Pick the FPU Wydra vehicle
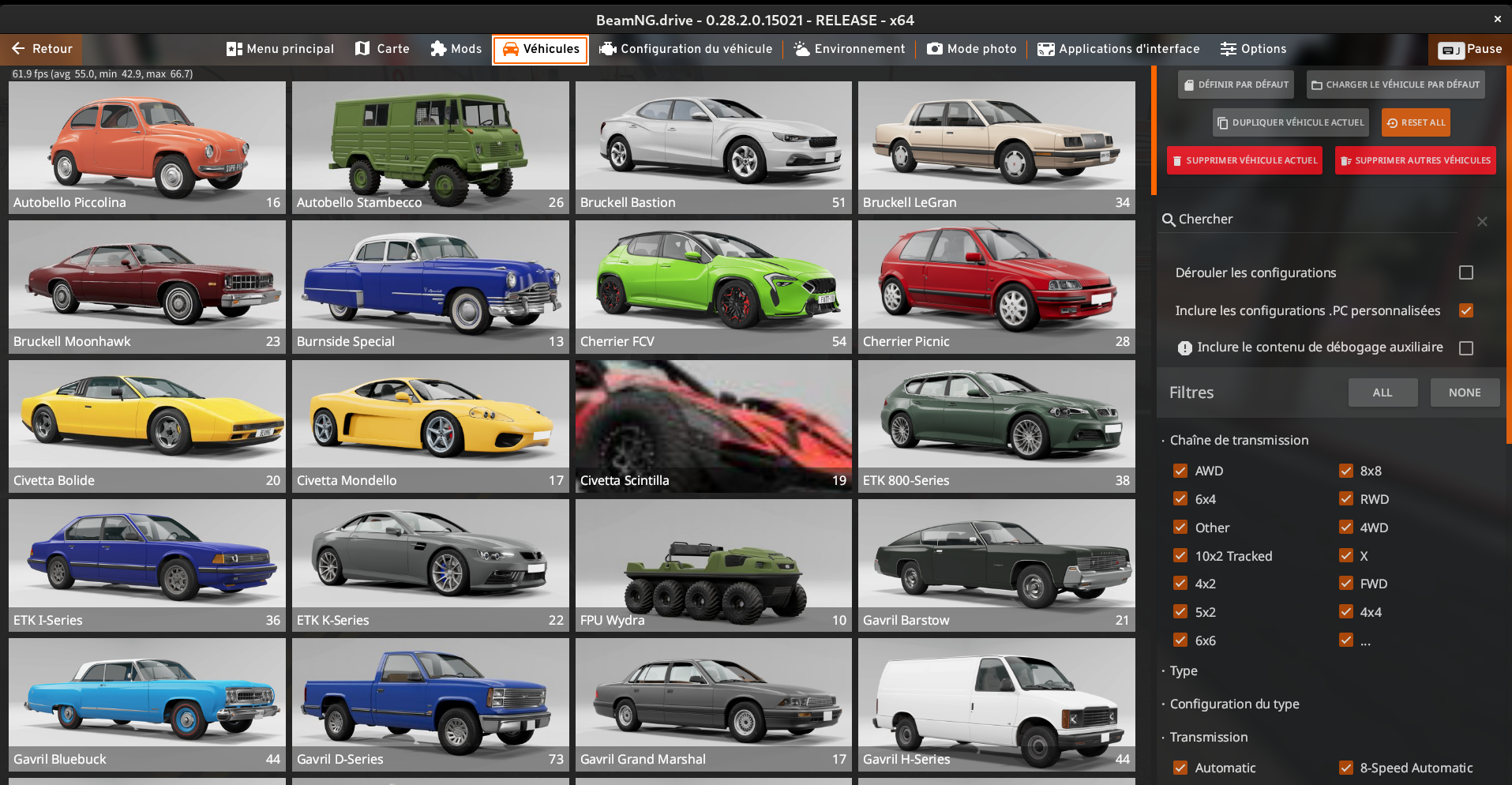Viewport: 1512px width, 785px height. coord(714,565)
